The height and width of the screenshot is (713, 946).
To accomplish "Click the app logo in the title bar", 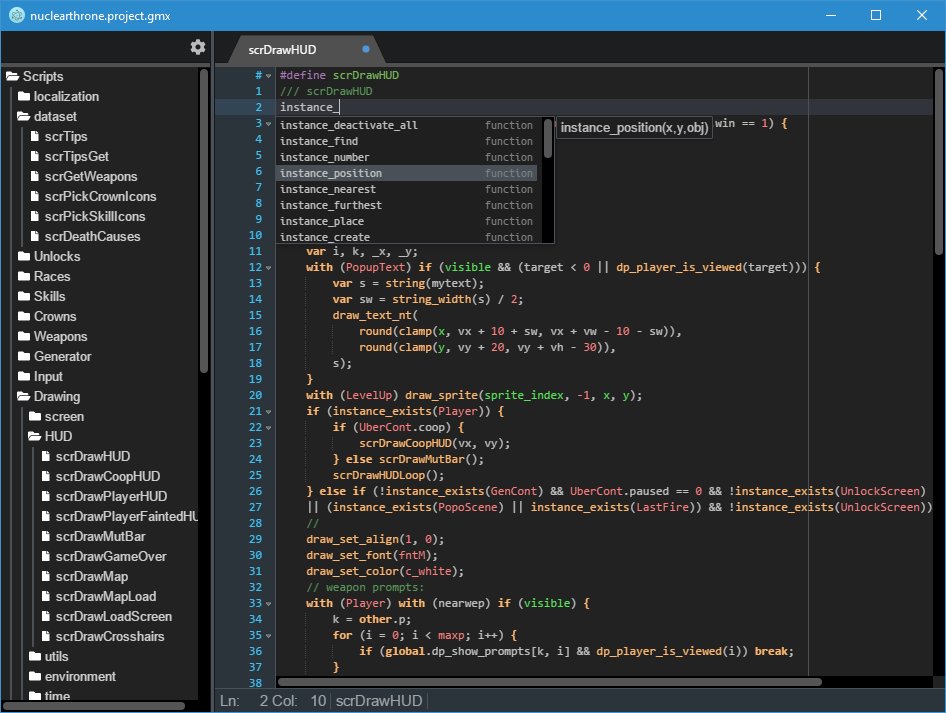I will pyautogui.click(x=16, y=16).
